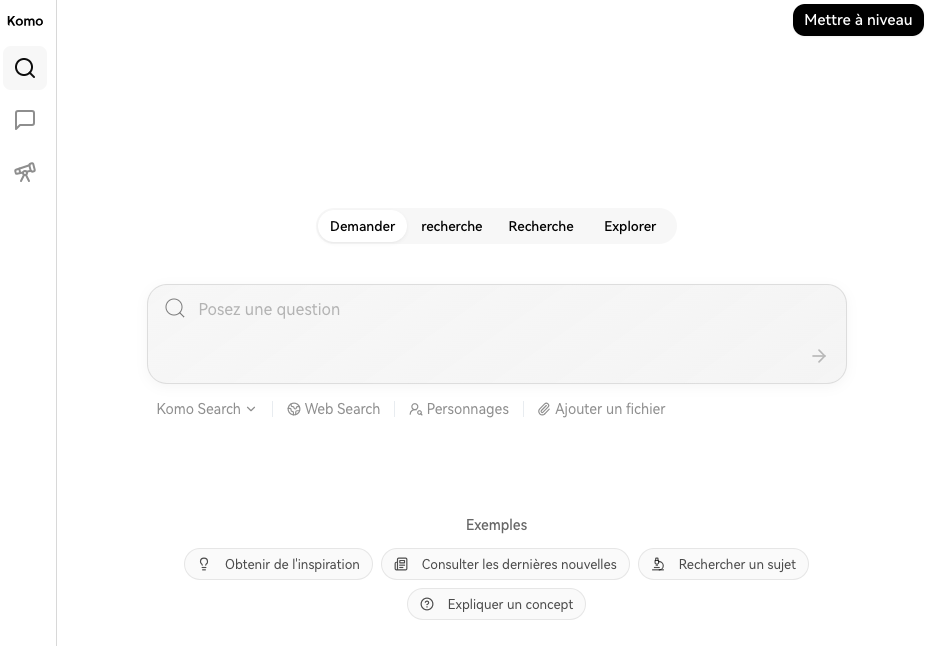
Task: Open the Personnages persona selector
Action: tap(459, 409)
